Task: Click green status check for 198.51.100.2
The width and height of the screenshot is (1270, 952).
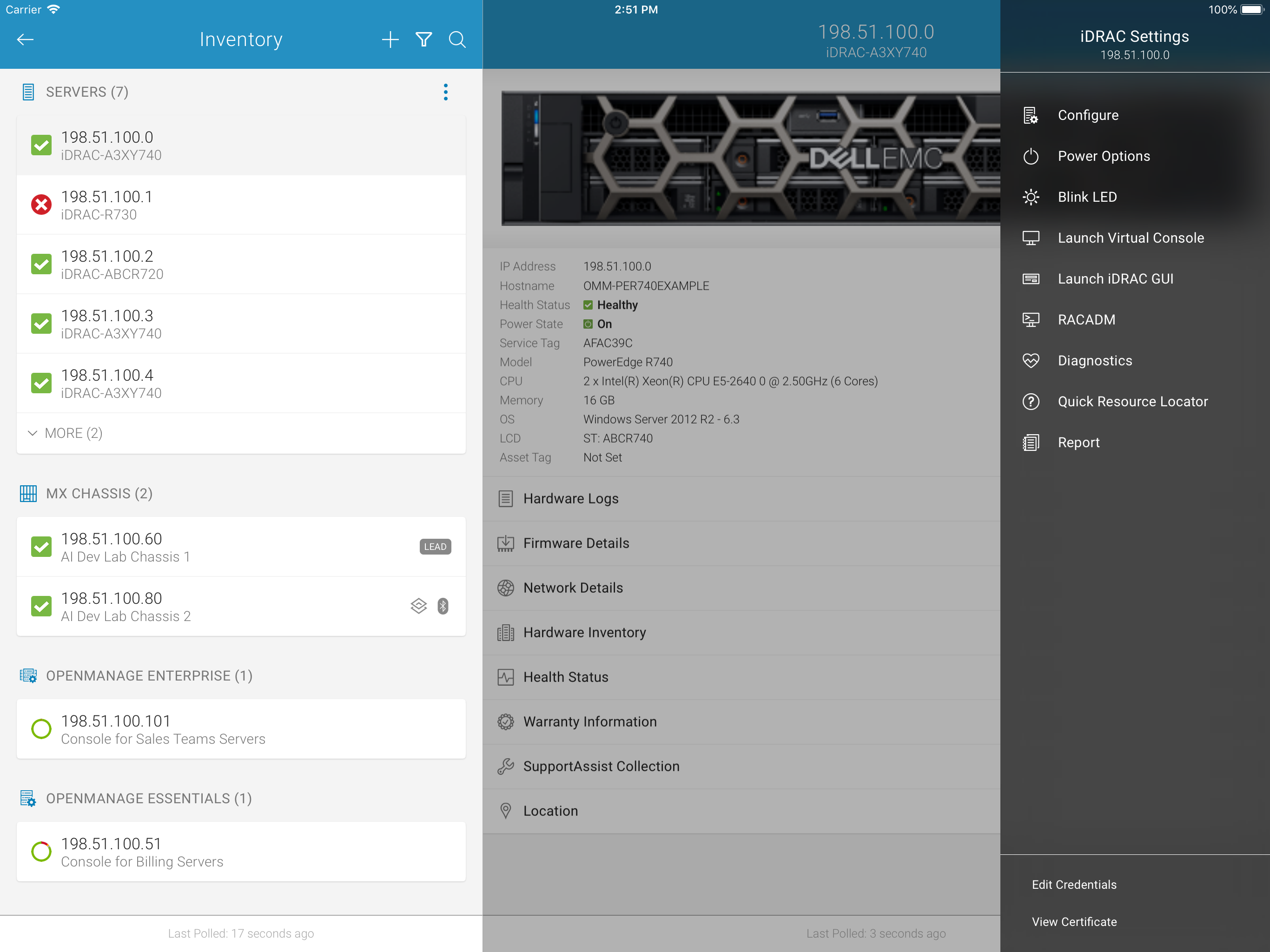Action: coord(41,264)
